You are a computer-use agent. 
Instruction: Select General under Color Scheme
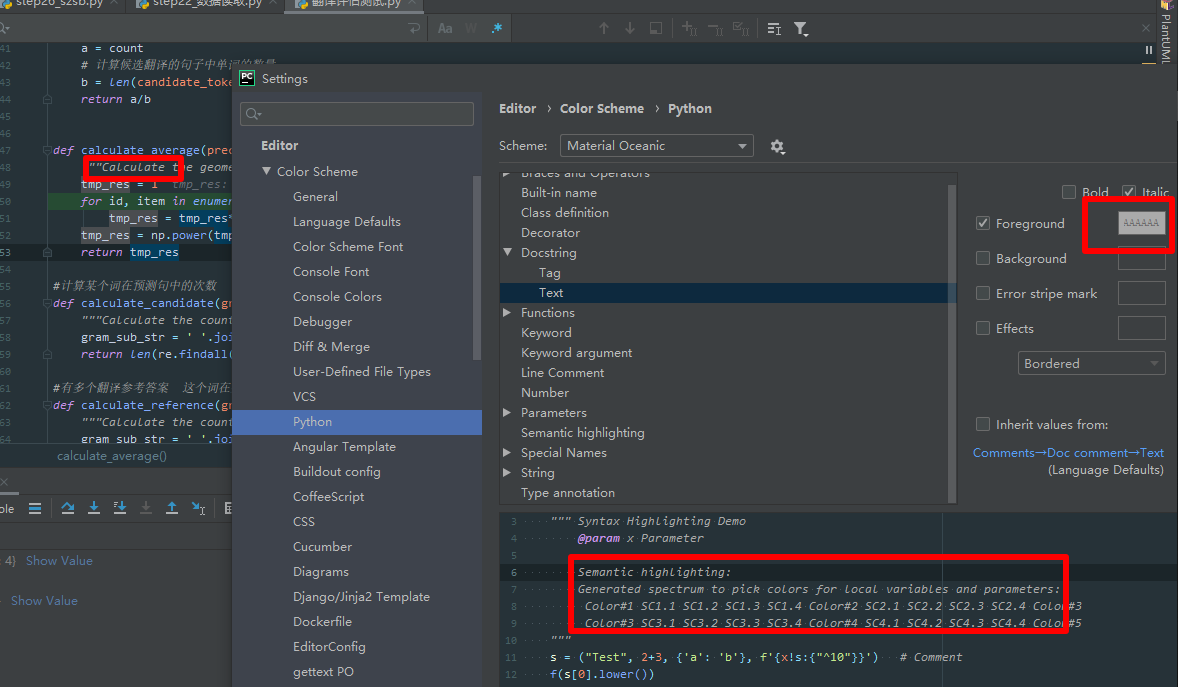[x=316, y=197]
